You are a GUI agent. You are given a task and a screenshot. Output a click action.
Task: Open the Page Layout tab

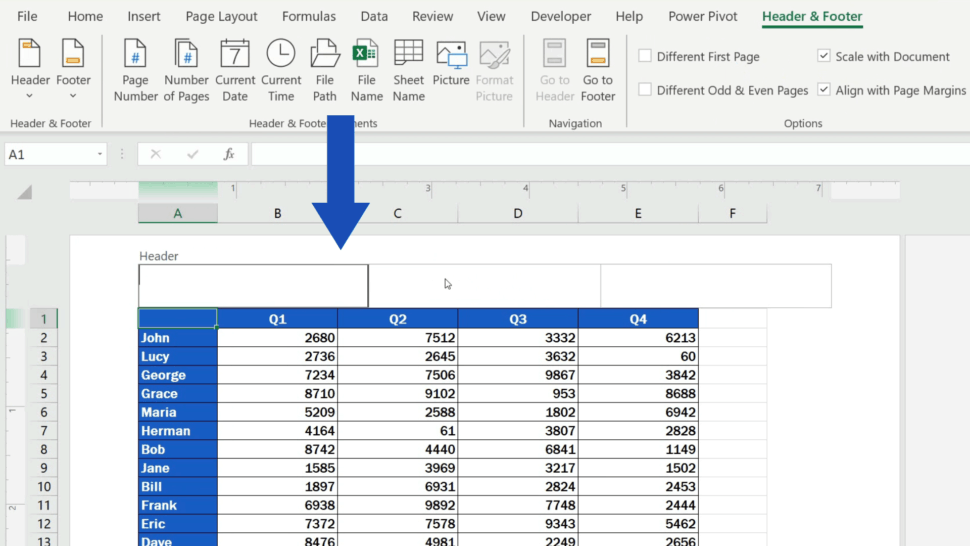click(x=221, y=16)
